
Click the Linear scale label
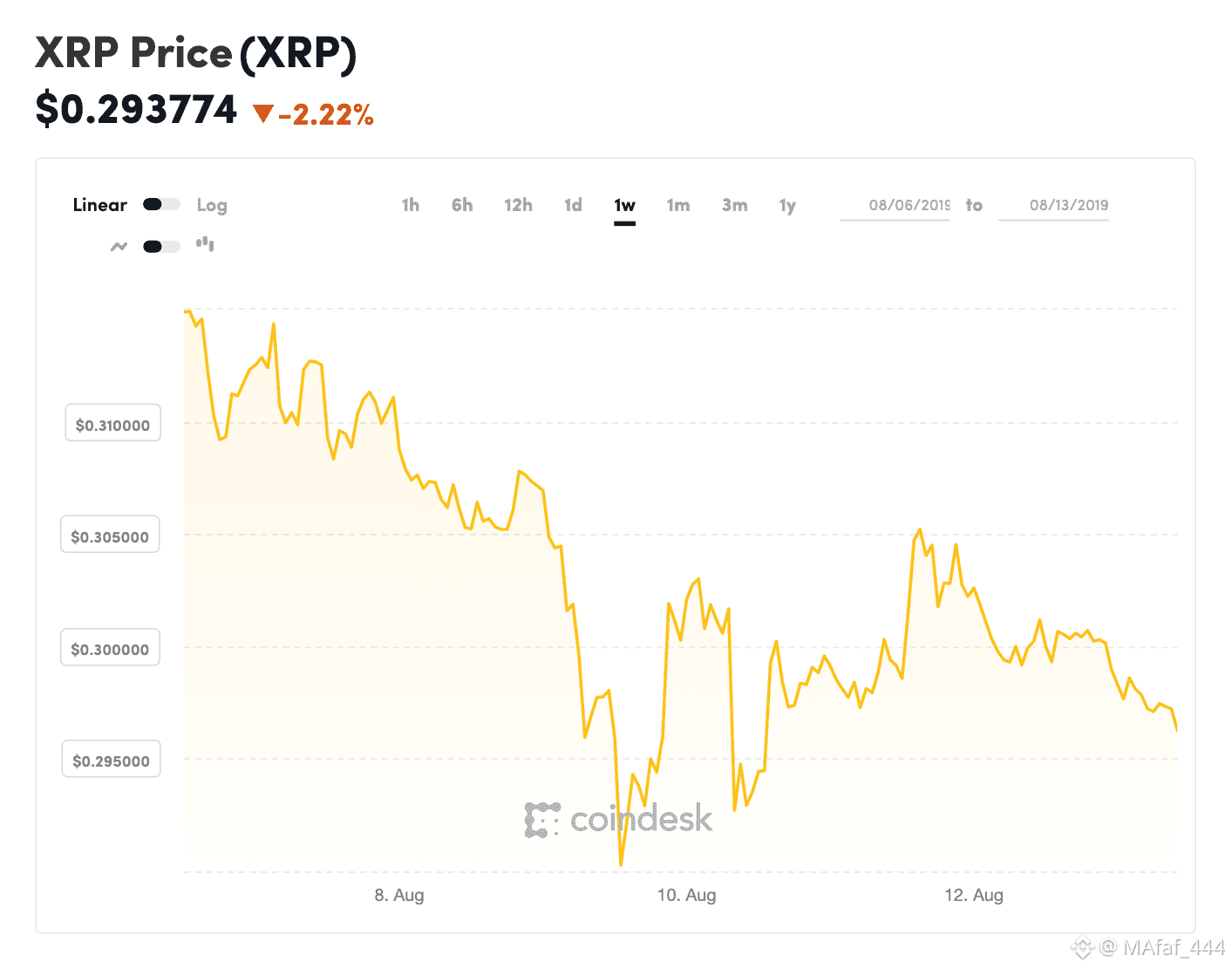[x=99, y=205]
